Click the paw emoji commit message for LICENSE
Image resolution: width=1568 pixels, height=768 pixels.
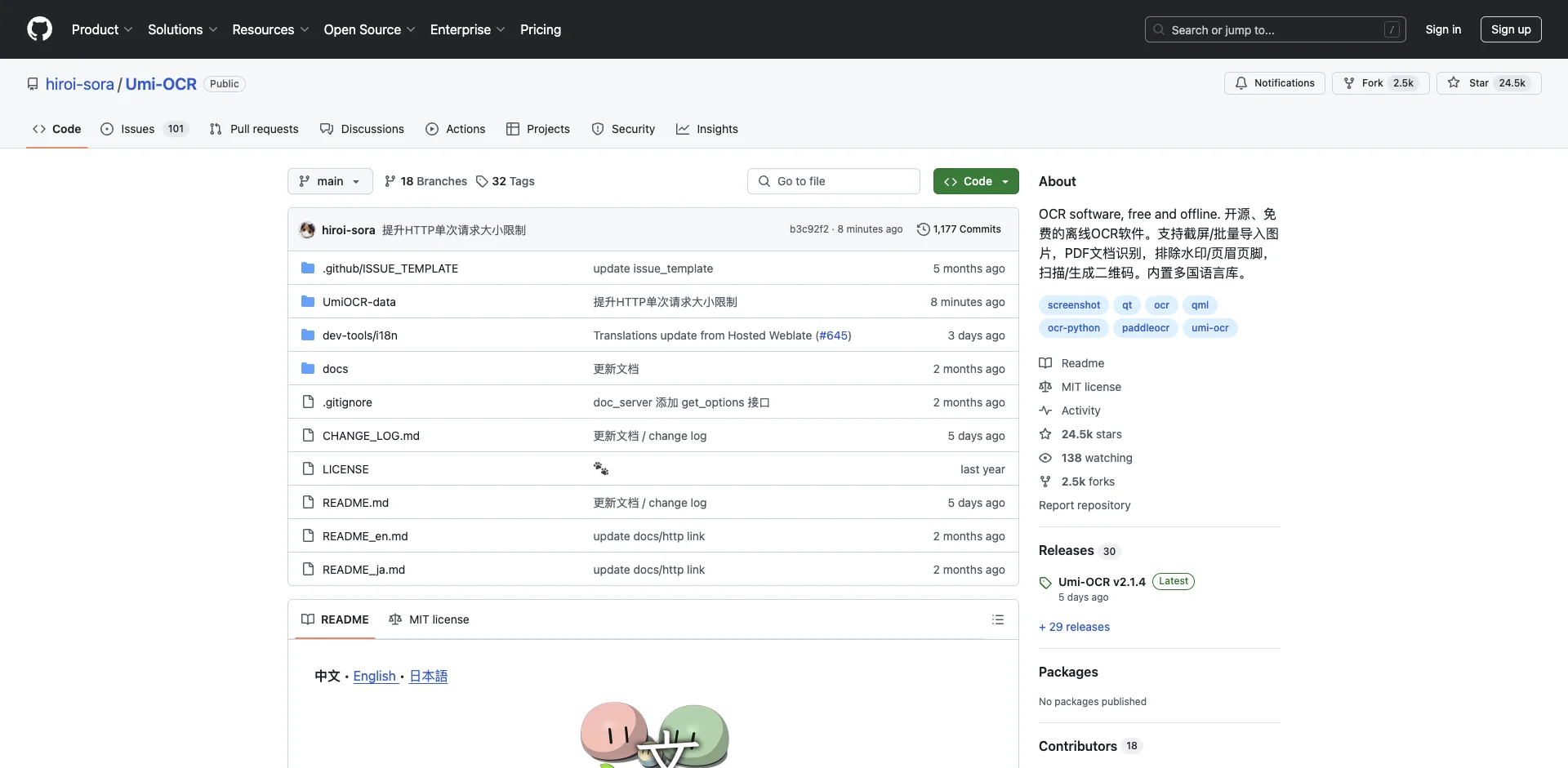pos(601,468)
